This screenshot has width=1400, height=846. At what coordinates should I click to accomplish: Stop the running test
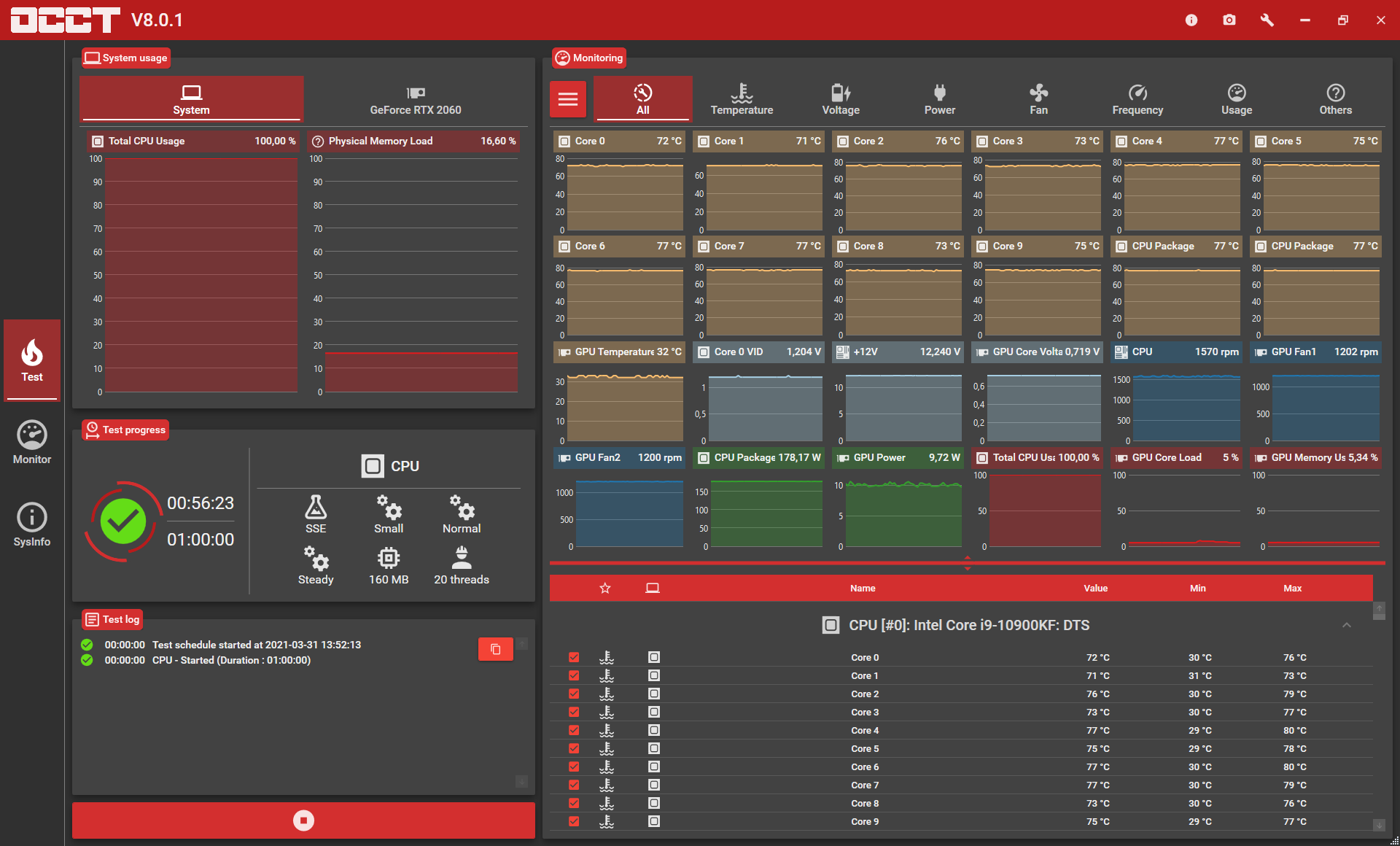pyautogui.click(x=303, y=820)
